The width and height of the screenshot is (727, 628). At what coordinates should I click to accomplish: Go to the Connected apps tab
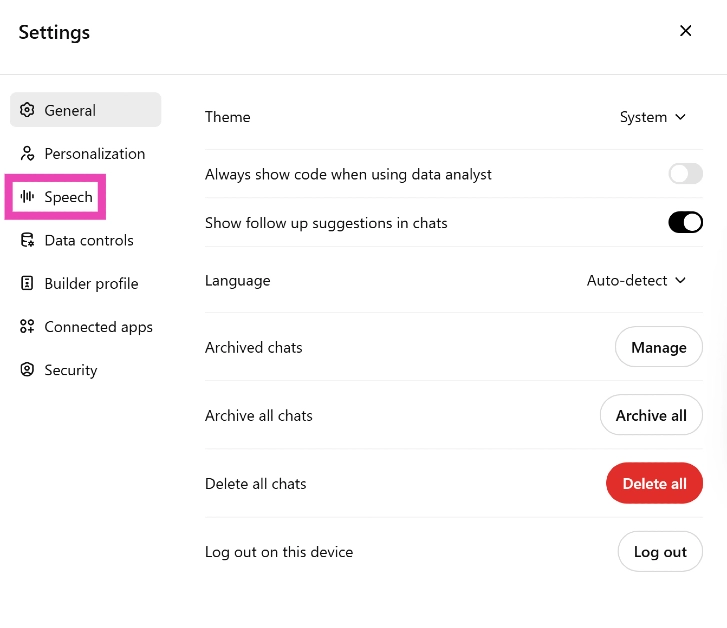[x=98, y=327]
